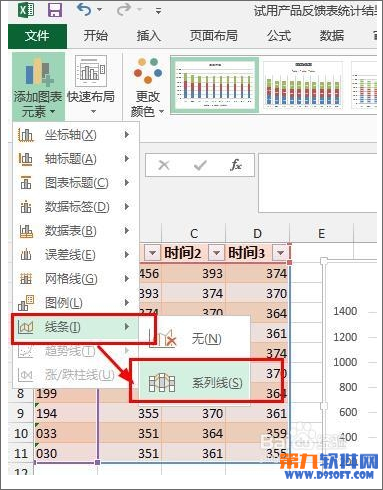Open 轴标题(A) submenu
This screenshot has height=490, width=383.
click(75, 159)
